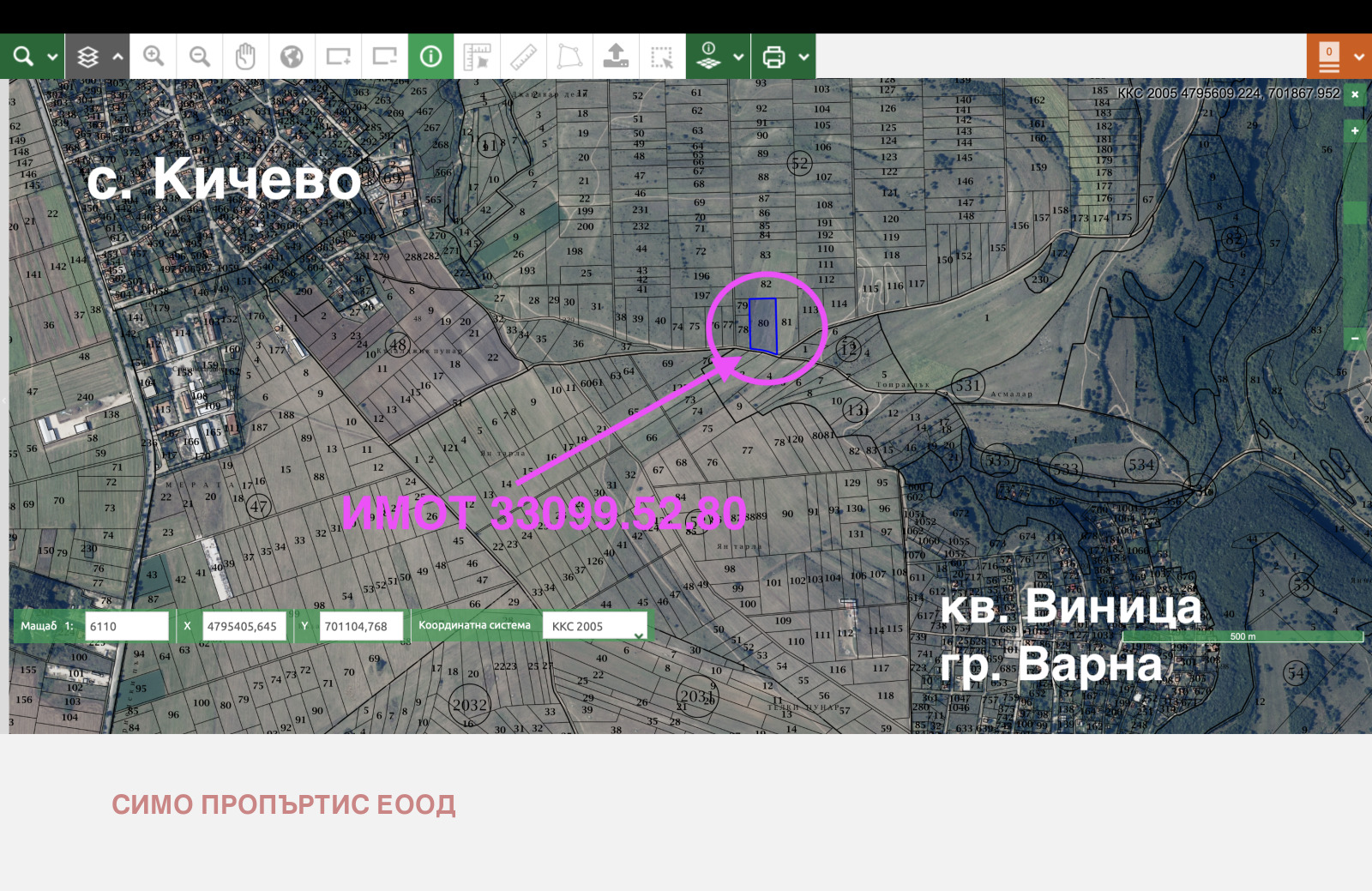Click the search magnifier icon
The height and width of the screenshot is (891, 1372).
tap(23, 57)
